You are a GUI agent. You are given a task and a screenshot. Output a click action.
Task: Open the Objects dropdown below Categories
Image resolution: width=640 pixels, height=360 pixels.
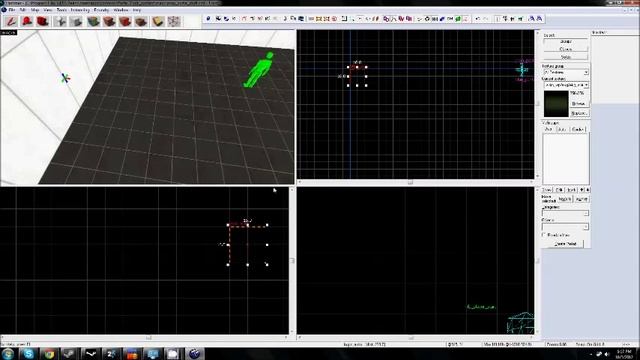(565, 227)
